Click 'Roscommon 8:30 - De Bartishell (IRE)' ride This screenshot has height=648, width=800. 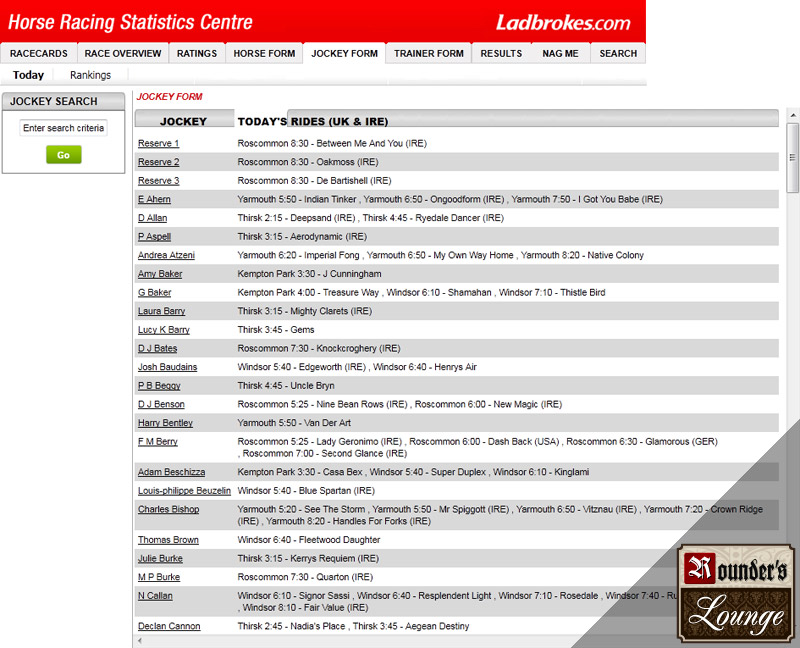(314, 181)
